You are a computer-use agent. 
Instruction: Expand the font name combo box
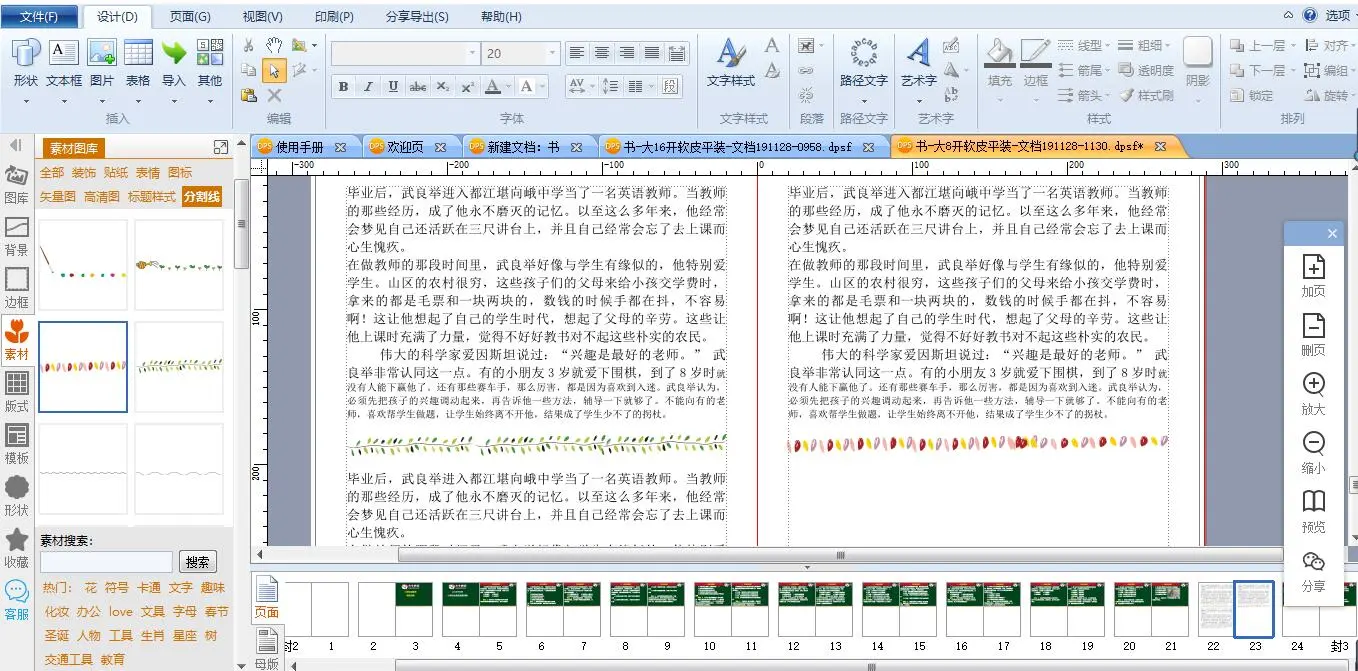pyautogui.click(x=469, y=53)
